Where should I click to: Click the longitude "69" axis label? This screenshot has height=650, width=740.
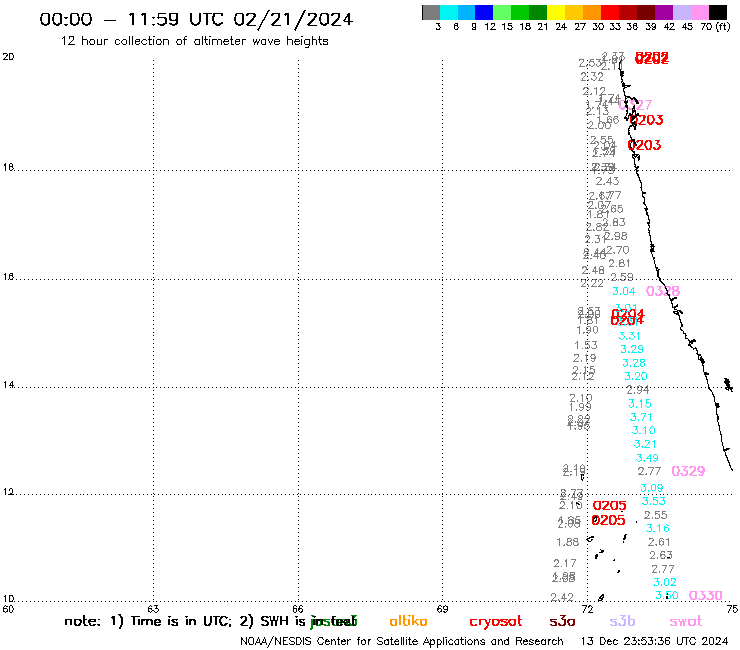(x=442, y=609)
